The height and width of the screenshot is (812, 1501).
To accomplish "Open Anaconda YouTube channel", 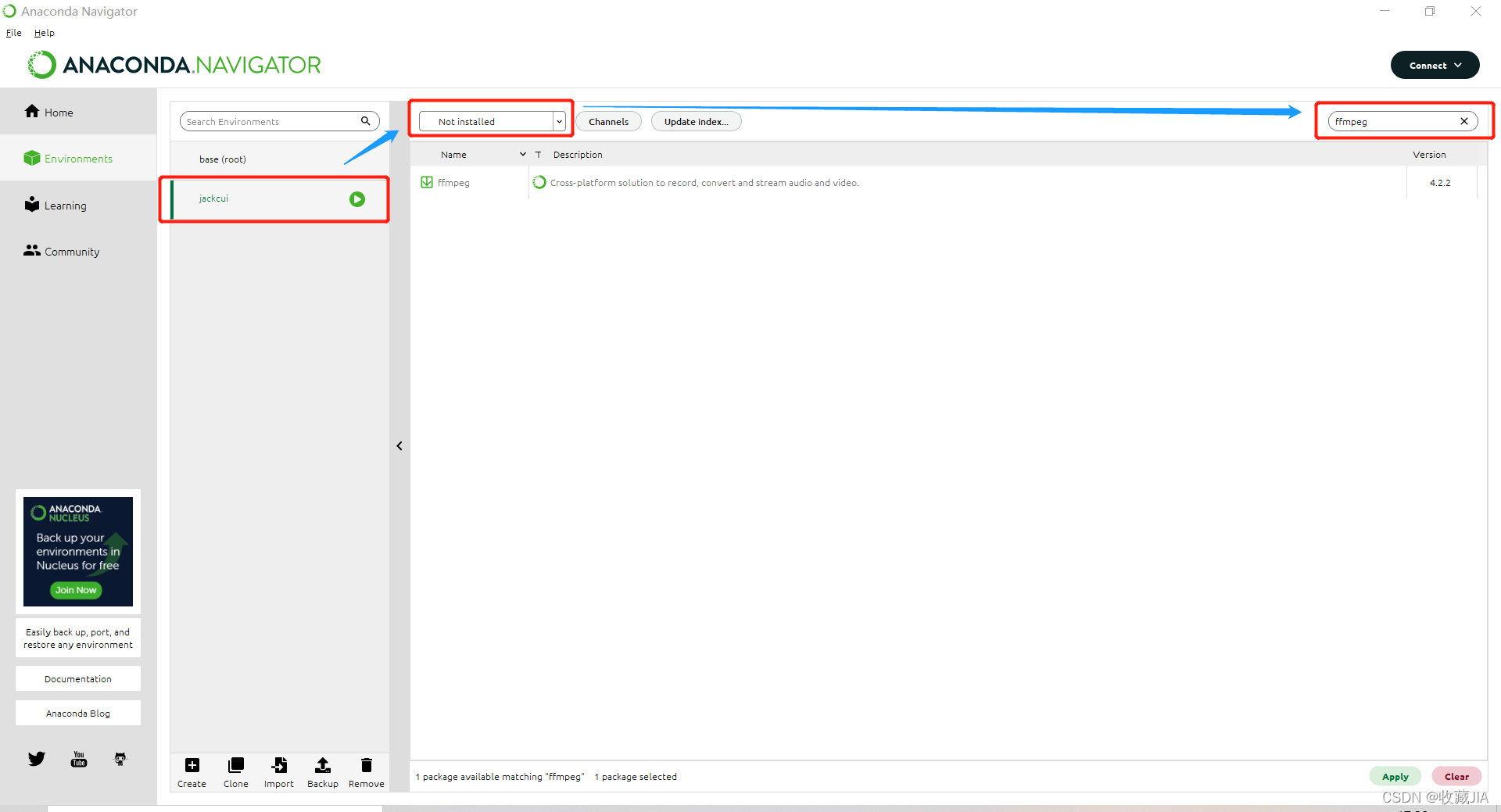I will coord(79,759).
